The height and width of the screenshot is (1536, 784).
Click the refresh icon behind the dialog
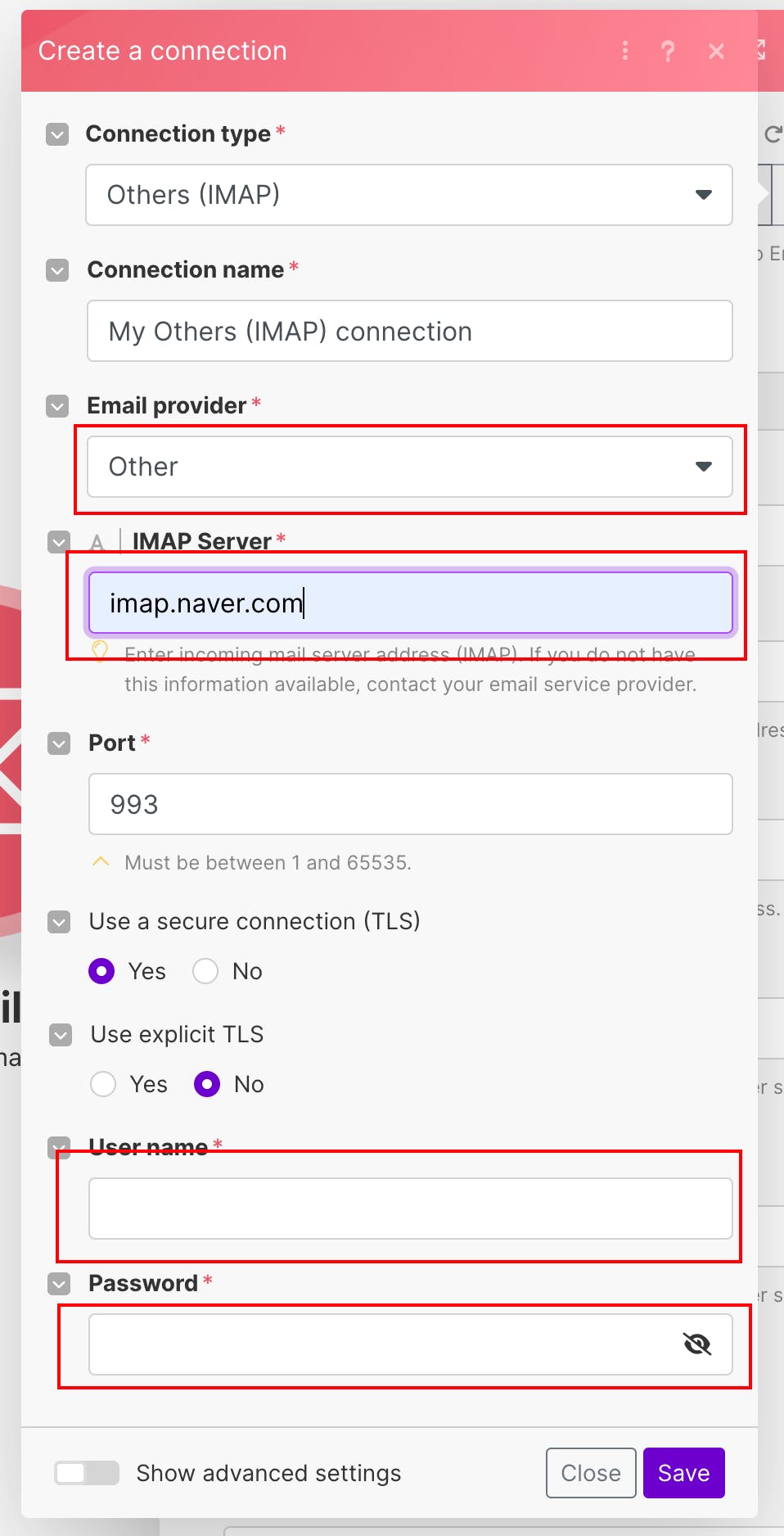773,134
